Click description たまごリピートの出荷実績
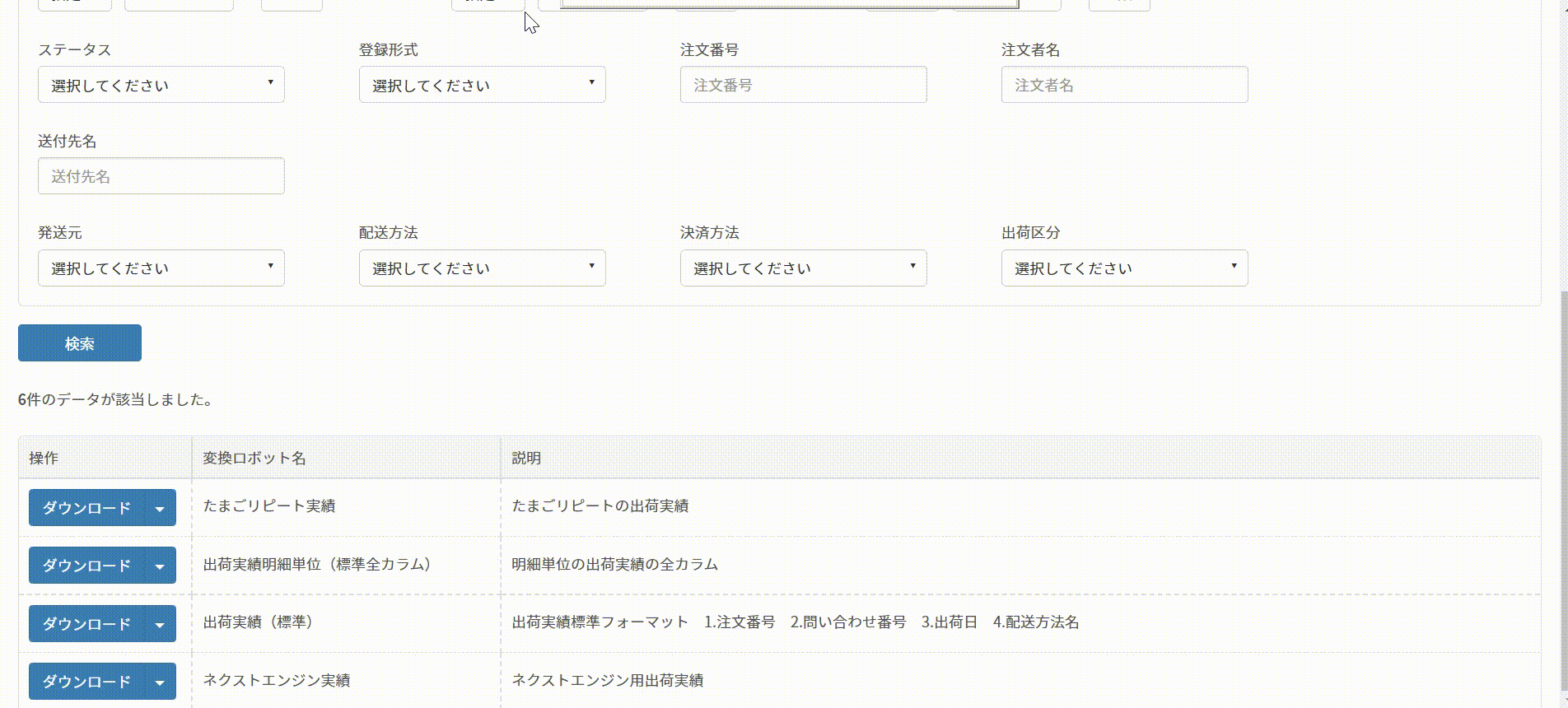Viewport: 1568px width, 708px height. pyautogui.click(x=600, y=505)
